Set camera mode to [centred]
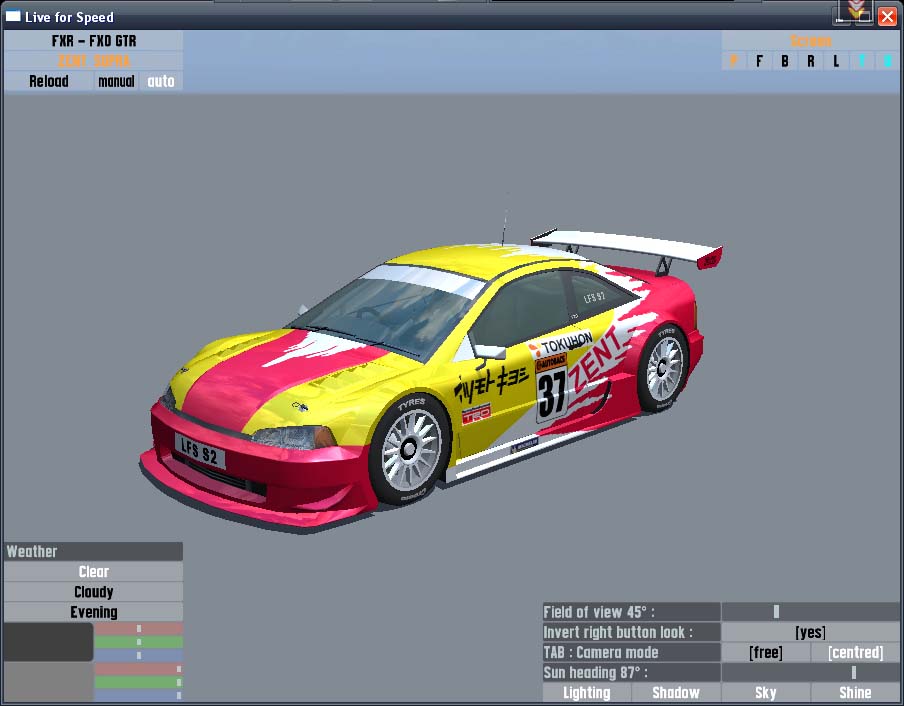The height and width of the screenshot is (706, 904). pos(856,652)
